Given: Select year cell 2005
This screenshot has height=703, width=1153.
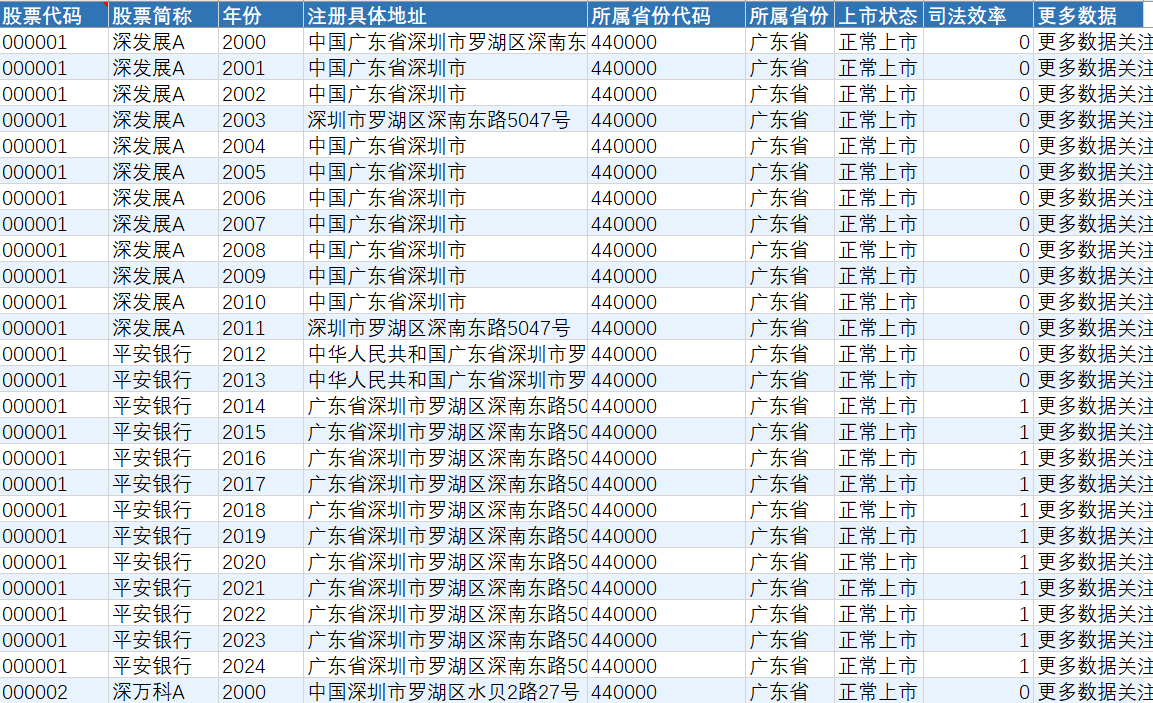Looking at the screenshot, I should click(x=260, y=172).
